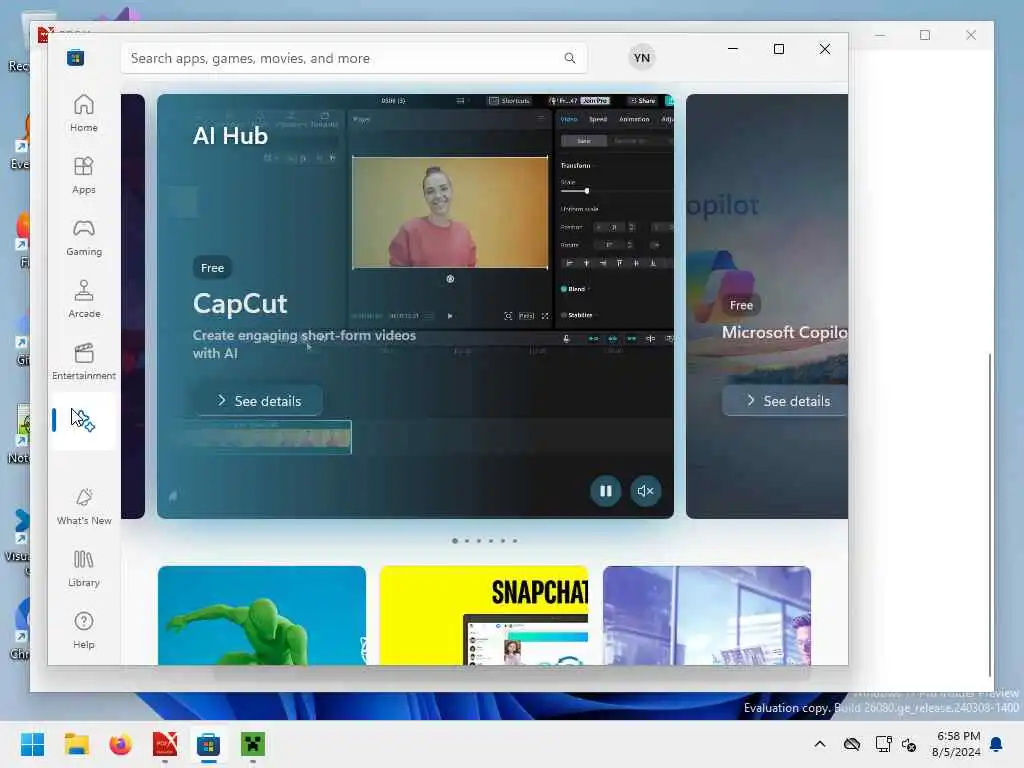Image resolution: width=1024 pixels, height=768 pixels.
Task: Open Help in the sidebar
Action: (84, 631)
